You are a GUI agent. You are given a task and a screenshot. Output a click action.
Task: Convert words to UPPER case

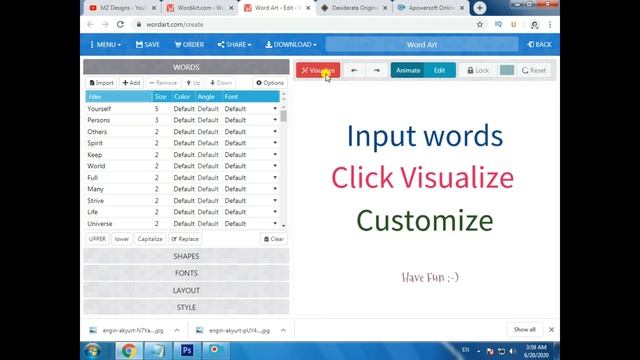tap(97, 239)
